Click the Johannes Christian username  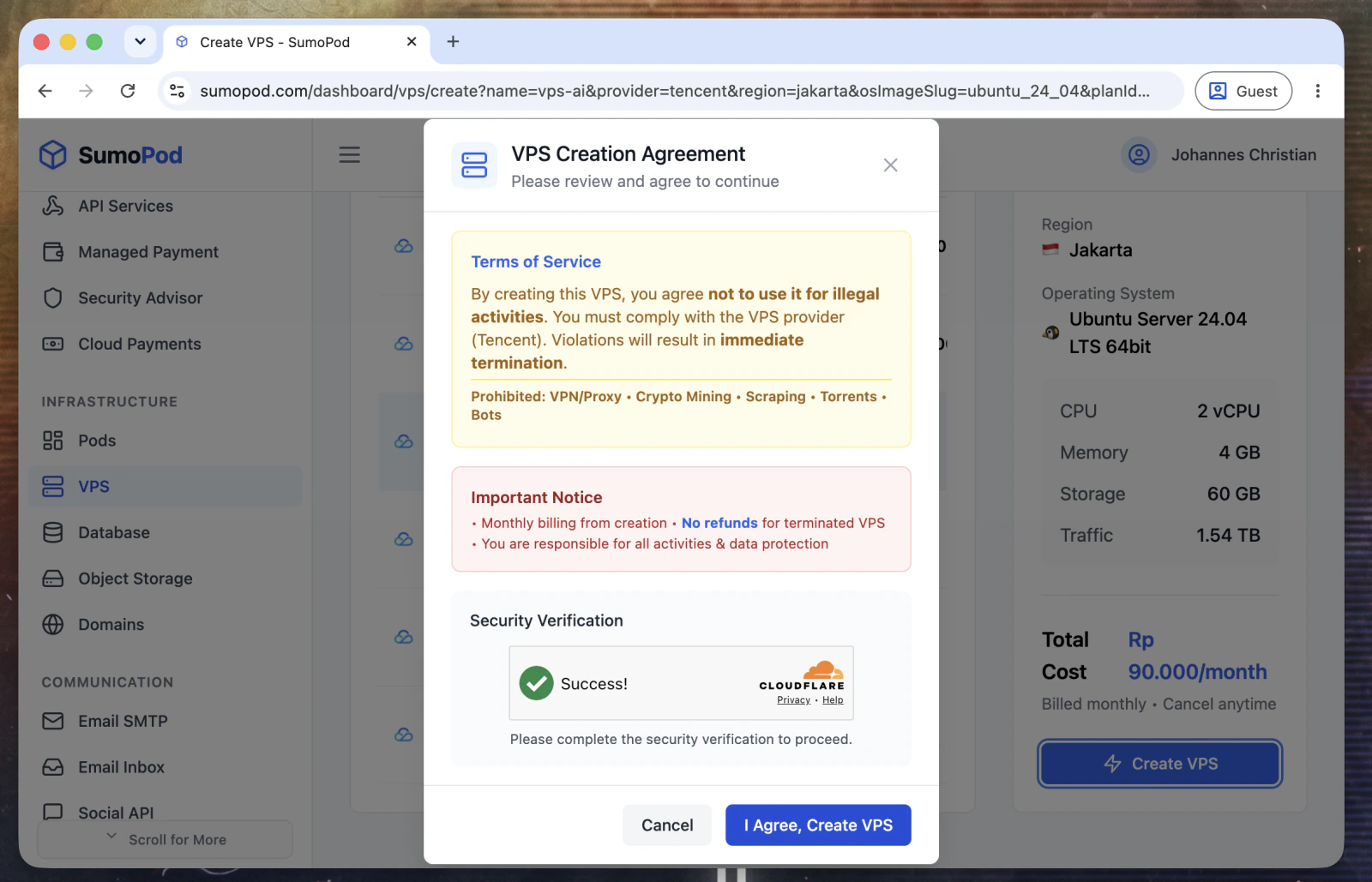click(1243, 155)
